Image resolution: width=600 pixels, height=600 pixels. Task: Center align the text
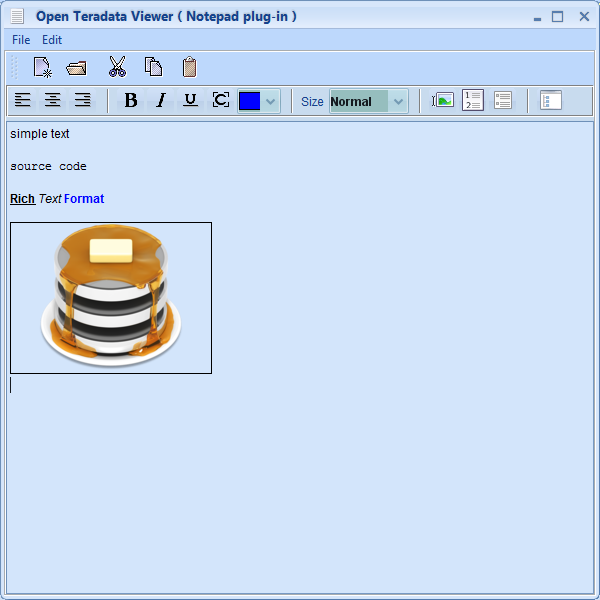coord(53,101)
